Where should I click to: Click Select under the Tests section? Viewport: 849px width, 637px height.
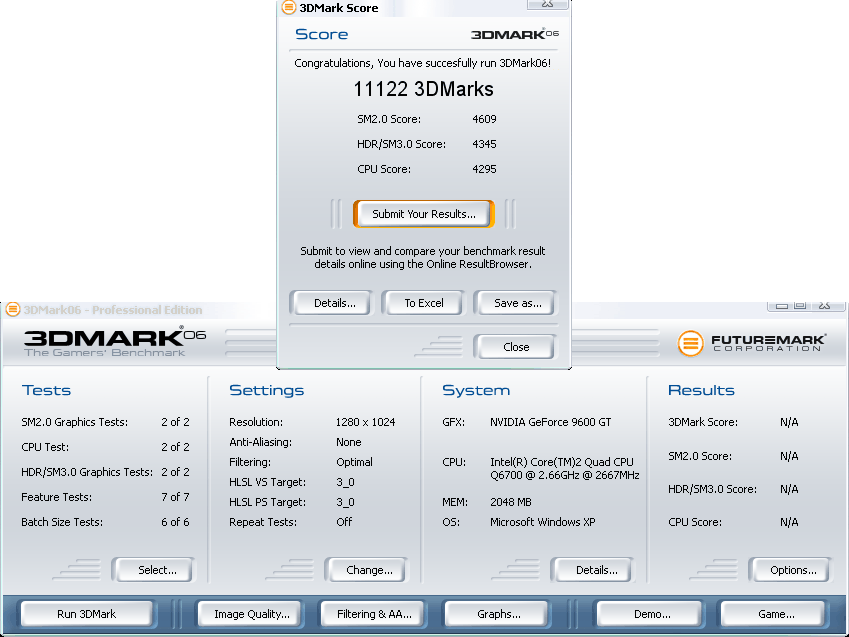pyautogui.click(x=154, y=570)
